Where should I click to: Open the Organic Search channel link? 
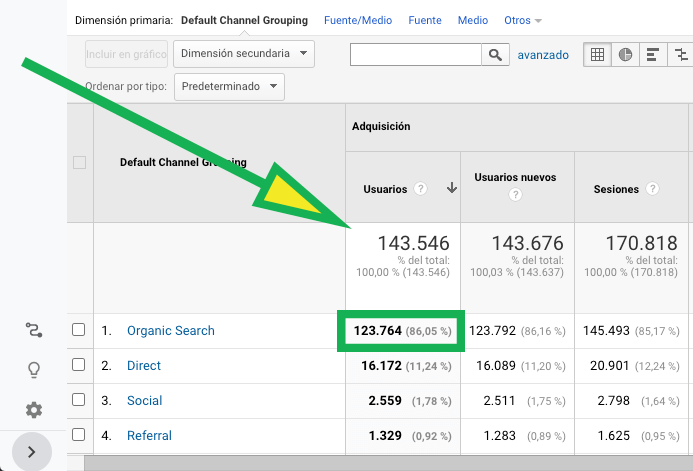tap(171, 330)
